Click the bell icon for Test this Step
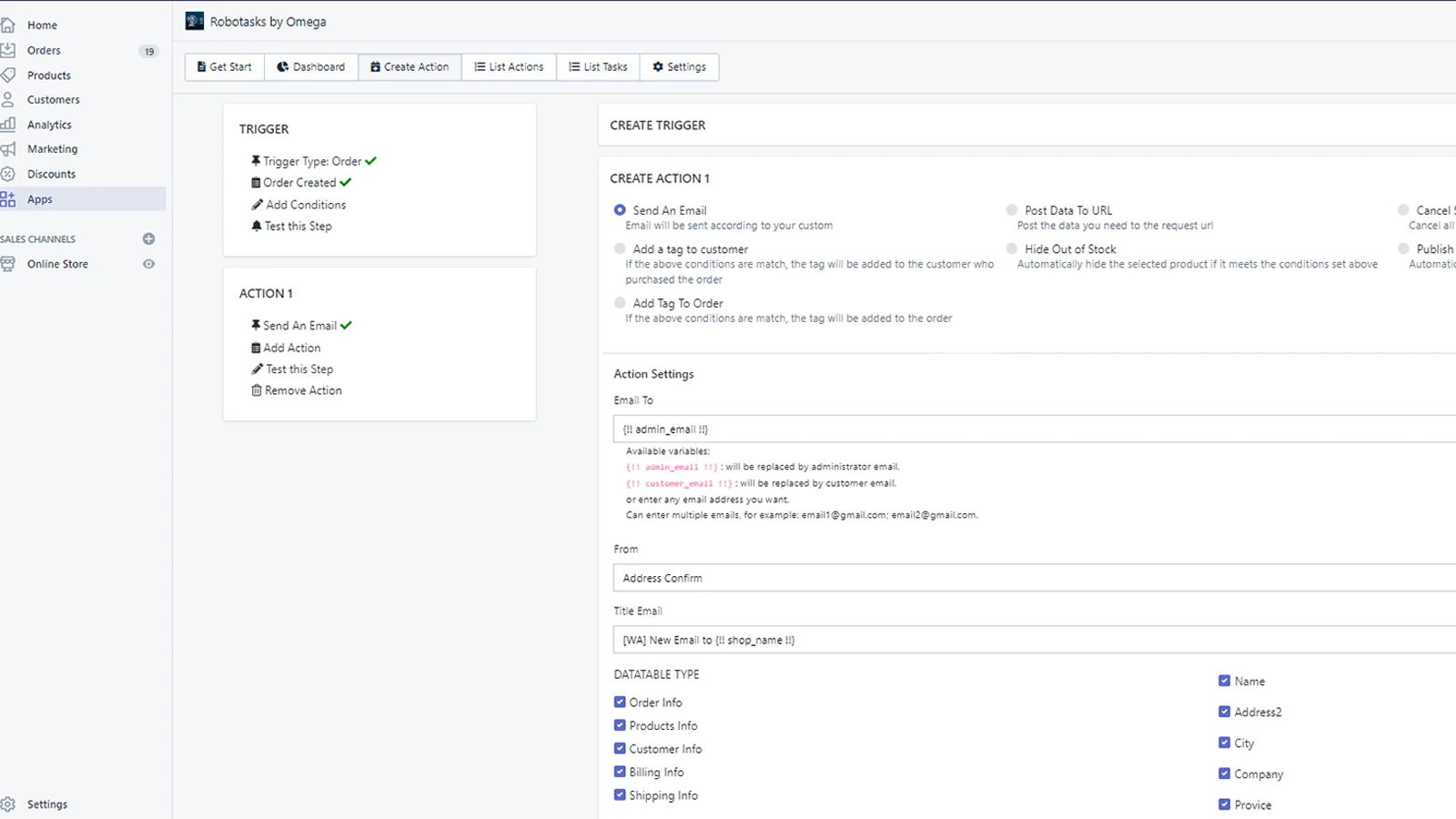1456x819 pixels. click(257, 226)
